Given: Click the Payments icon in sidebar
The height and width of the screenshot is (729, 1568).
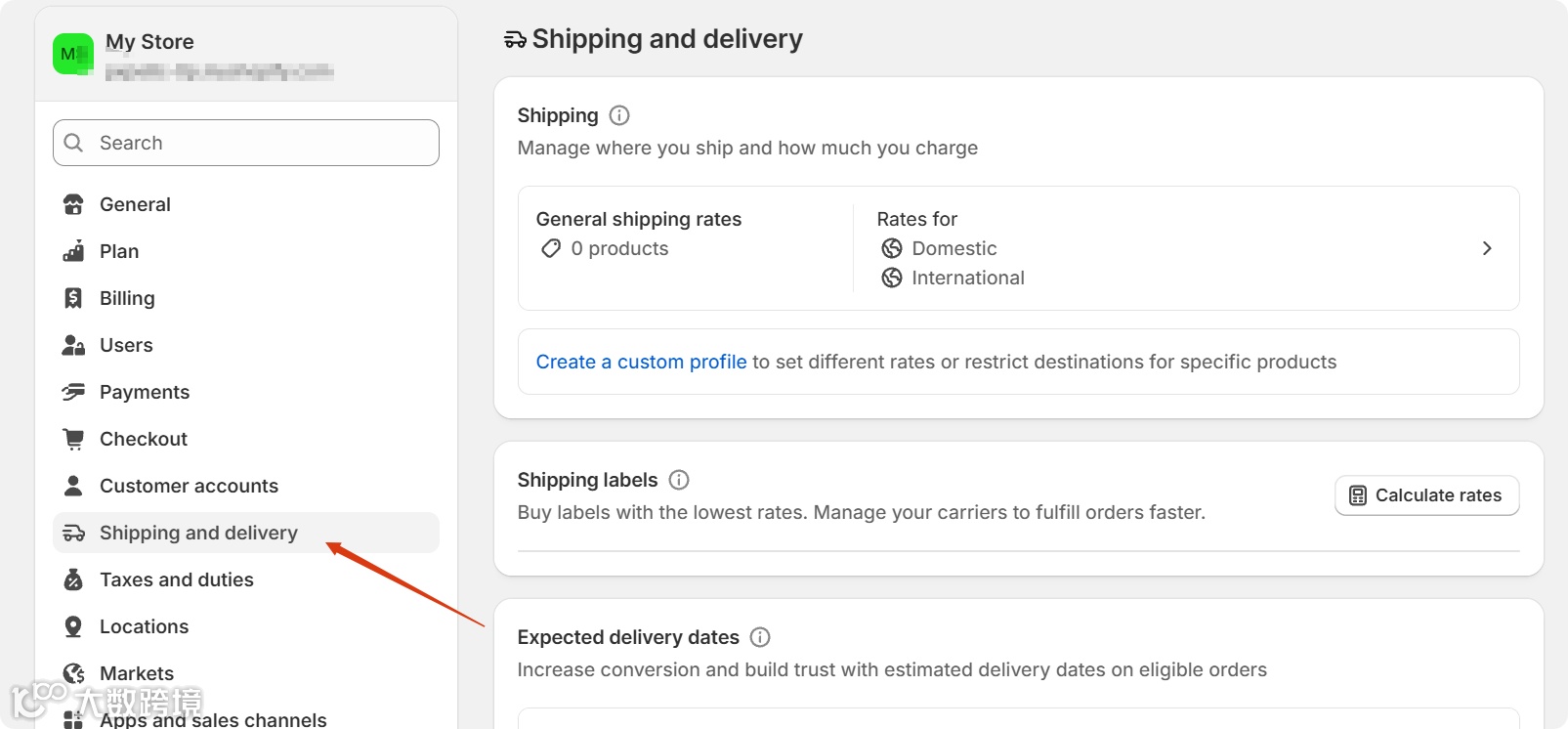Looking at the screenshot, I should coord(73,392).
